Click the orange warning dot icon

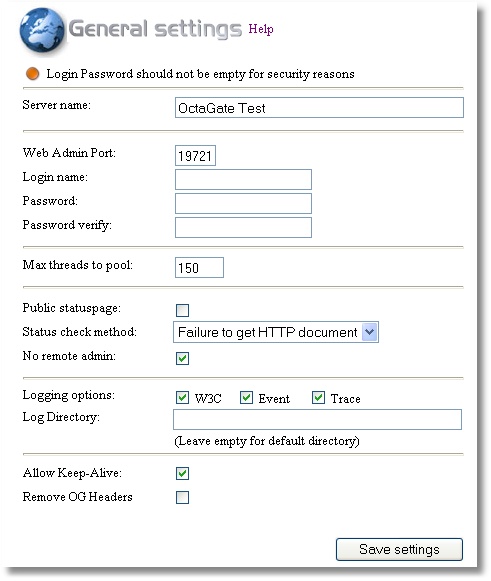coord(33,74)
